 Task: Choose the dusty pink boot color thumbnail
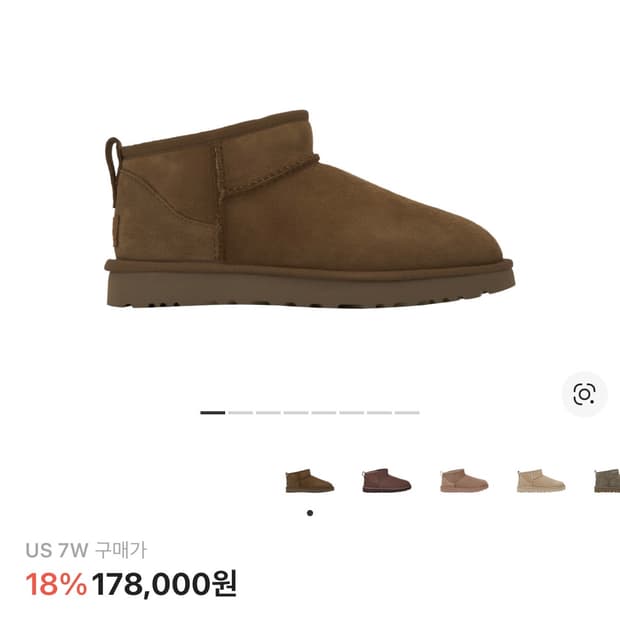point(464,480)
